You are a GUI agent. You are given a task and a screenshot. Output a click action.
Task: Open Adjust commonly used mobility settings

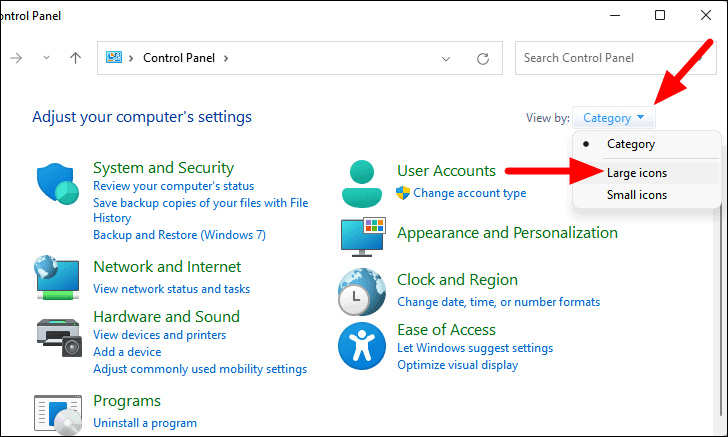[x=200, y=369]
